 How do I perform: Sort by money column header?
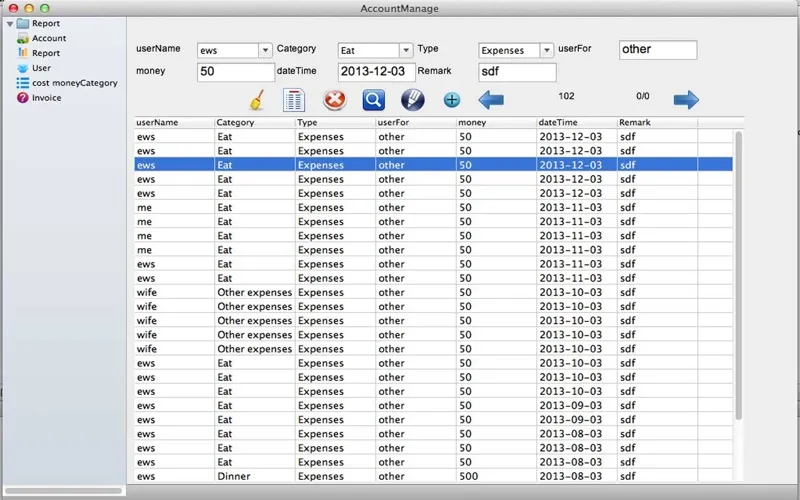(x=497, y=122)
